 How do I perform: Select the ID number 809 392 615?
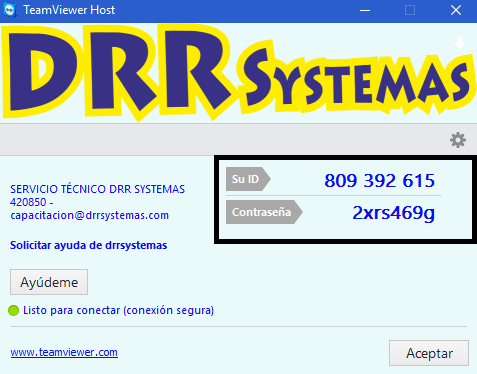click(x=380, y=181)
